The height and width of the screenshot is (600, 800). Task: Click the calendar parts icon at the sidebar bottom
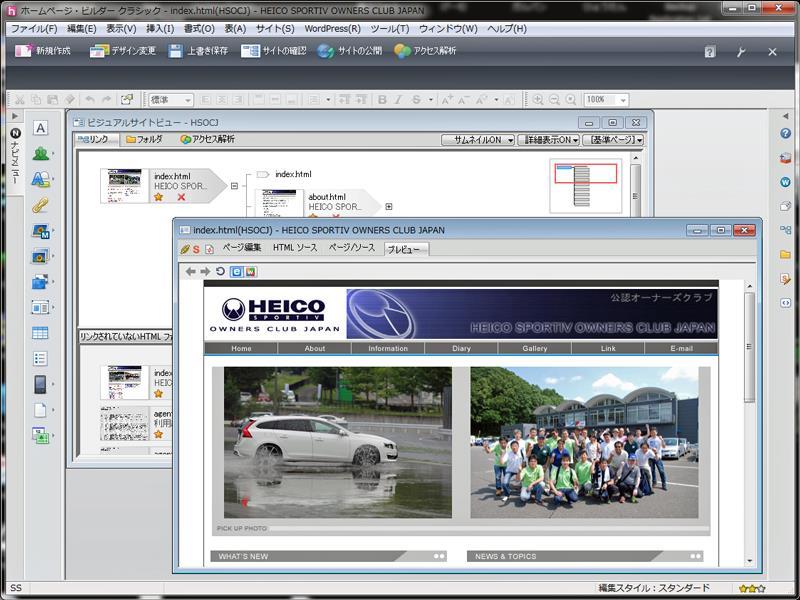click(x=40, y=435)
